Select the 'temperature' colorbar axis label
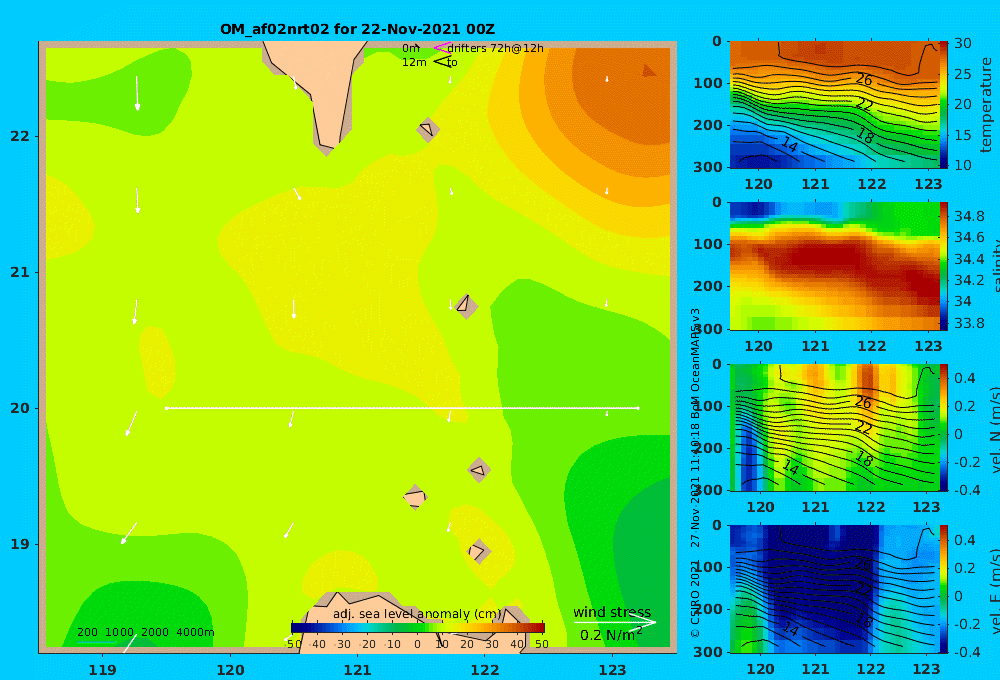The width and height of the screenshot is (1000, 680). [x=986, y=105]
